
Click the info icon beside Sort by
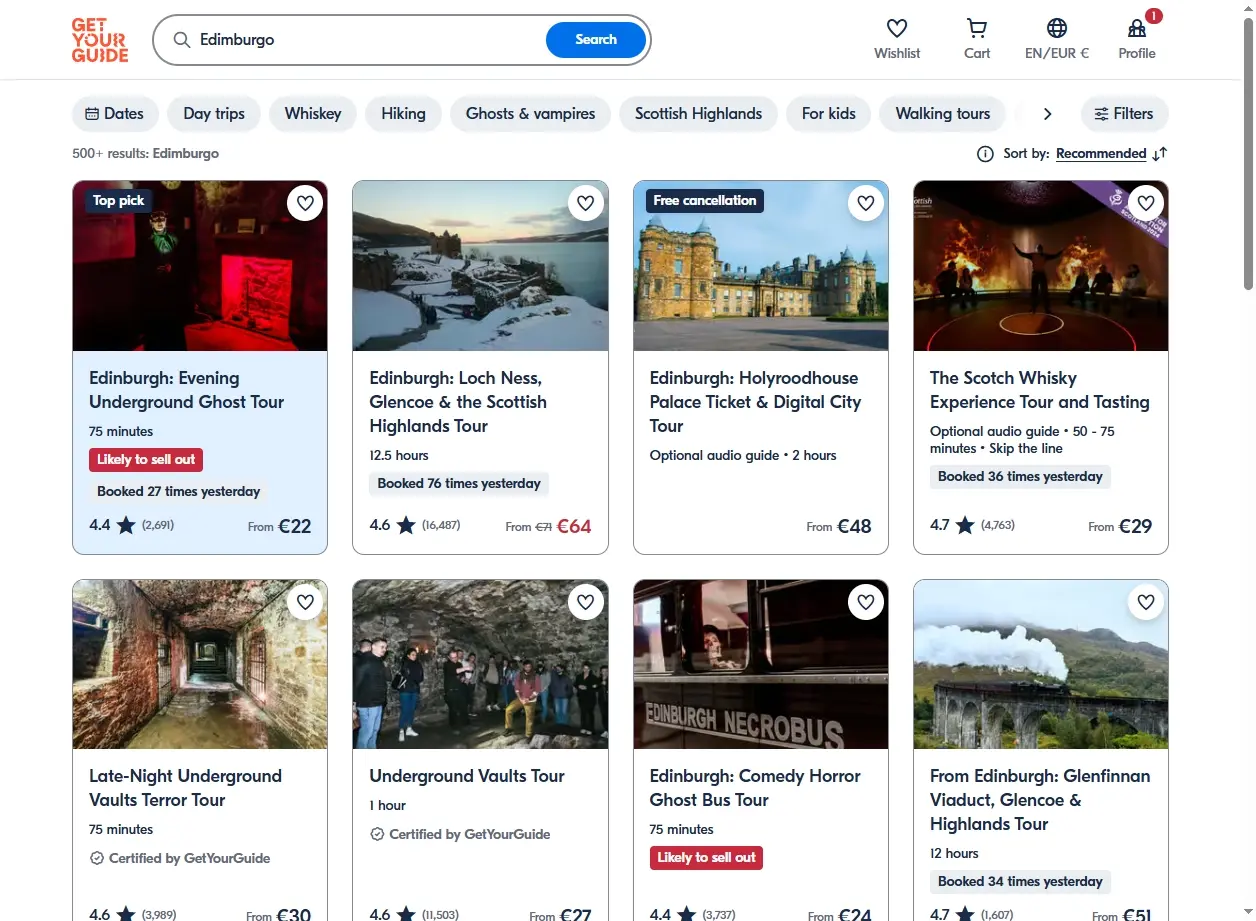click(x=985, y=154)
